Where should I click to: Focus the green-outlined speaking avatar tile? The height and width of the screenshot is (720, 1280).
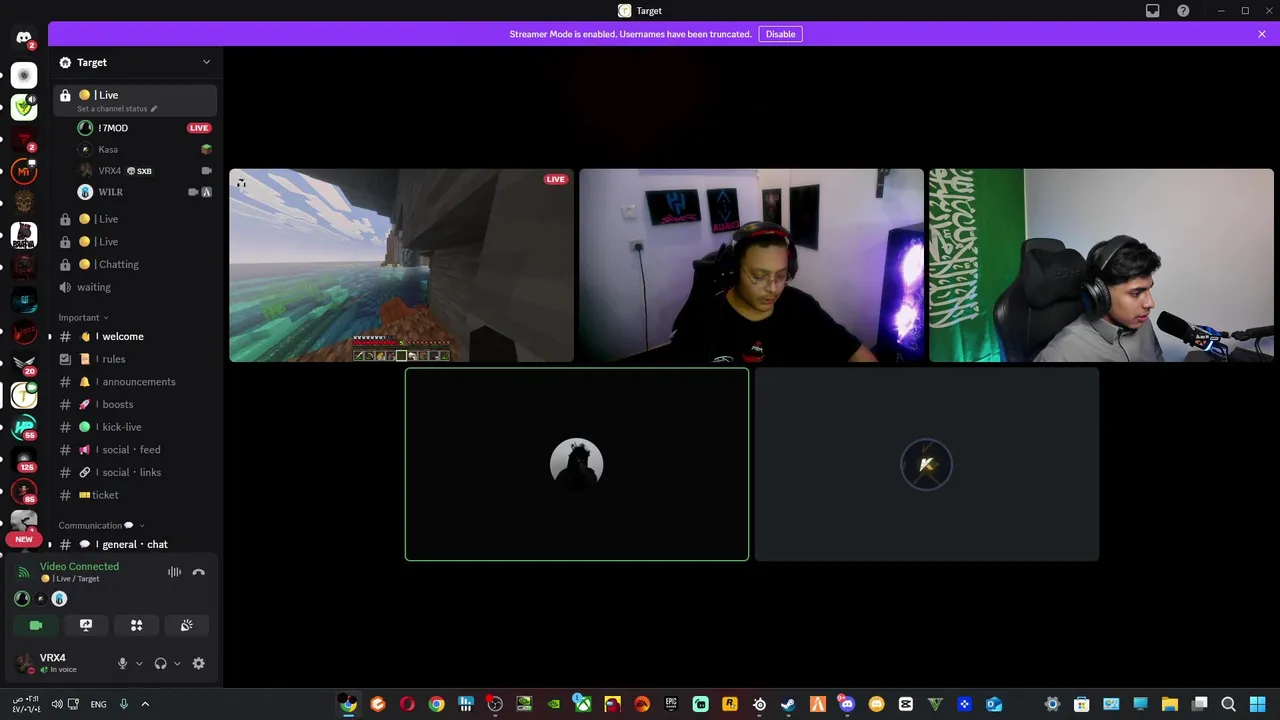[576, 464]
